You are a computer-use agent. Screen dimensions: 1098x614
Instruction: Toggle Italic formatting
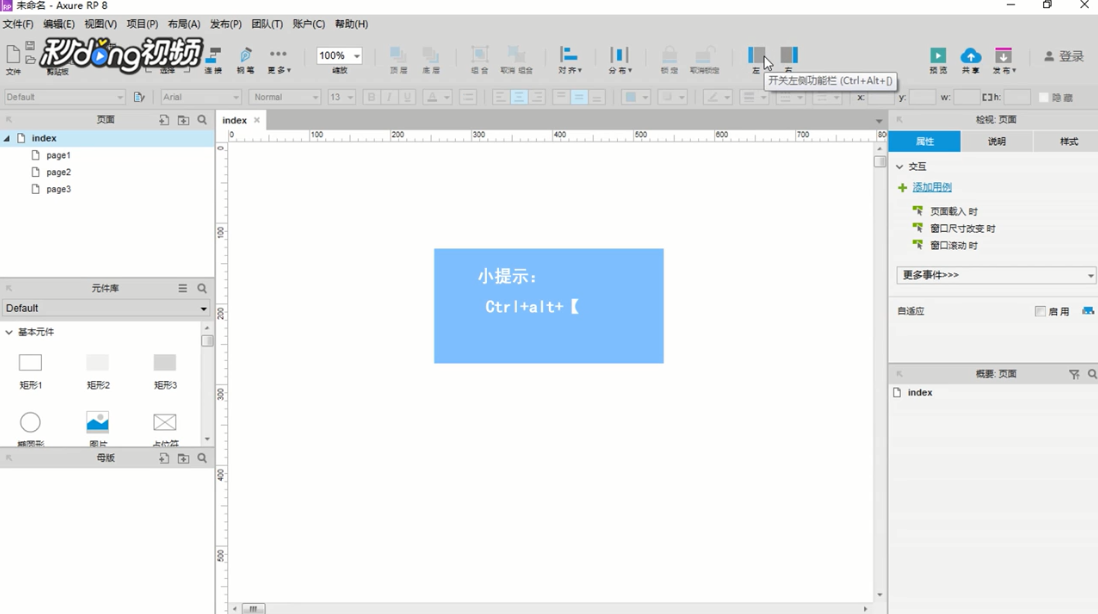pos(389,97)
